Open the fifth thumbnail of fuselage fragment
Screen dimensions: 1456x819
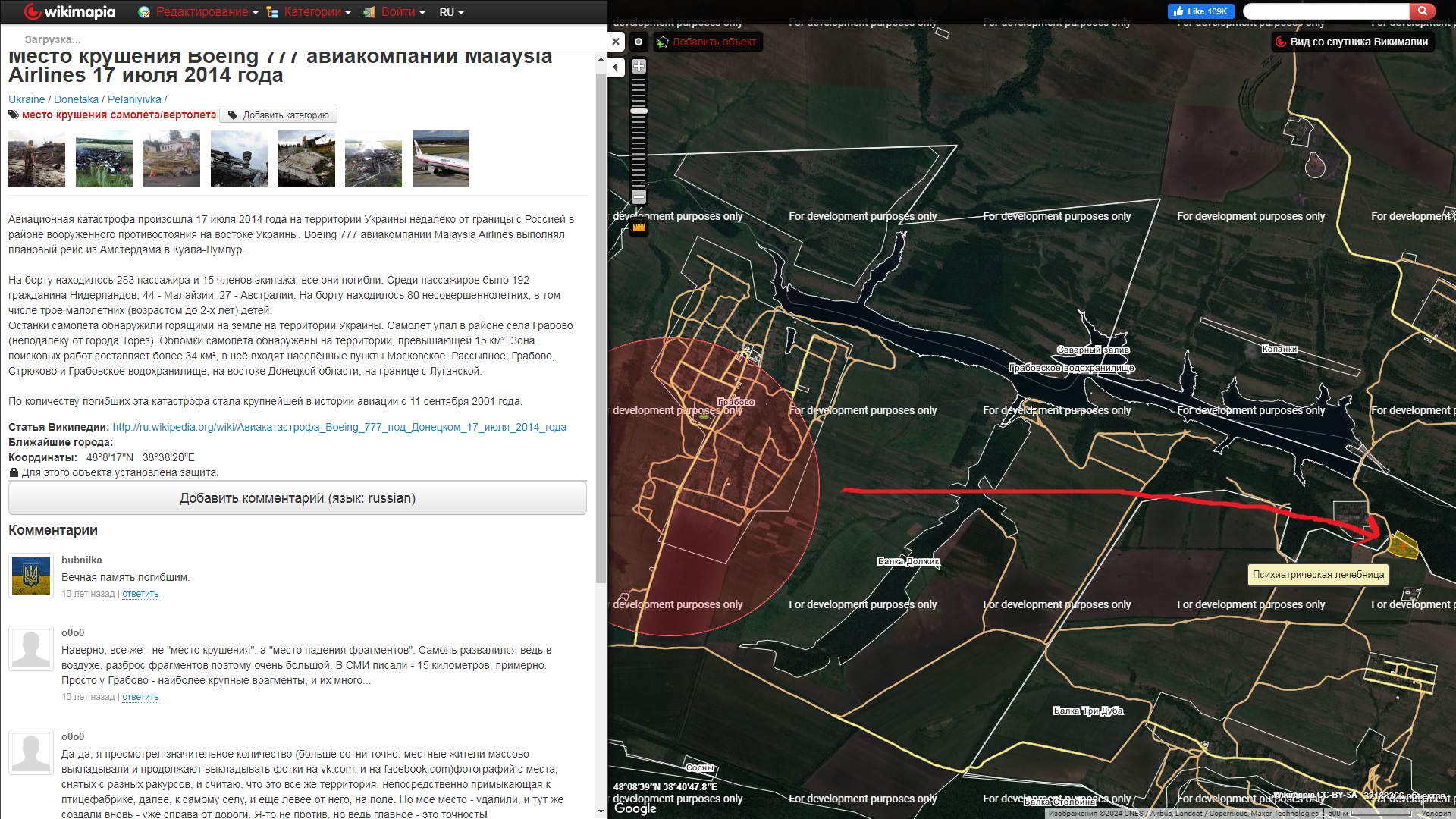(x=306, y=158)
